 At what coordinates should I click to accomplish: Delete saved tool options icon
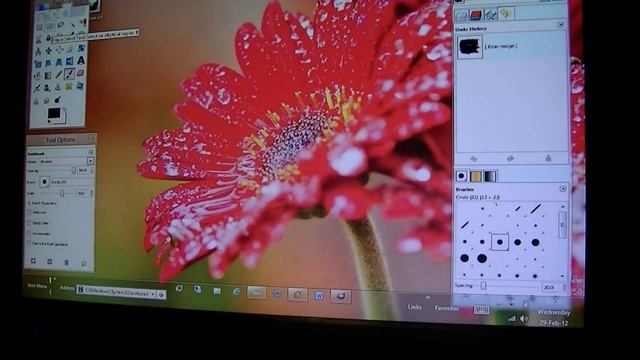(x=66, y=262)
